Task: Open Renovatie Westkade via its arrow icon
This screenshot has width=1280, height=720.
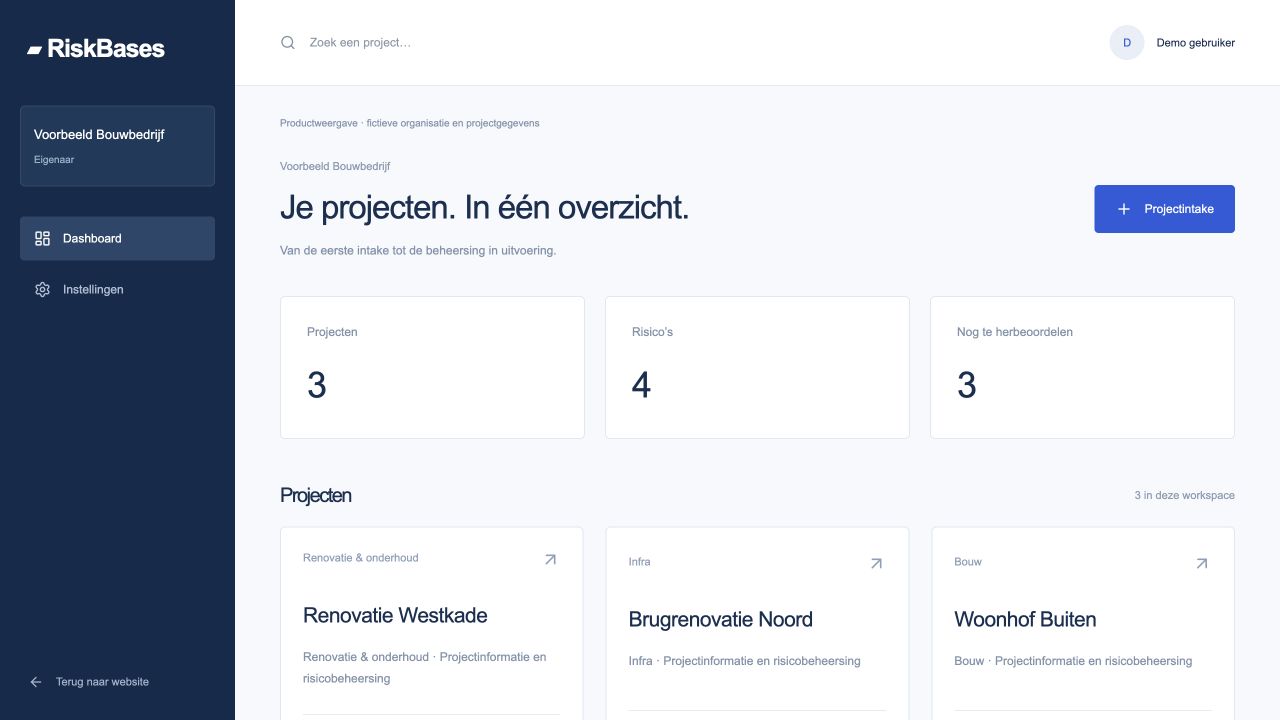Action: pos(550,559)
